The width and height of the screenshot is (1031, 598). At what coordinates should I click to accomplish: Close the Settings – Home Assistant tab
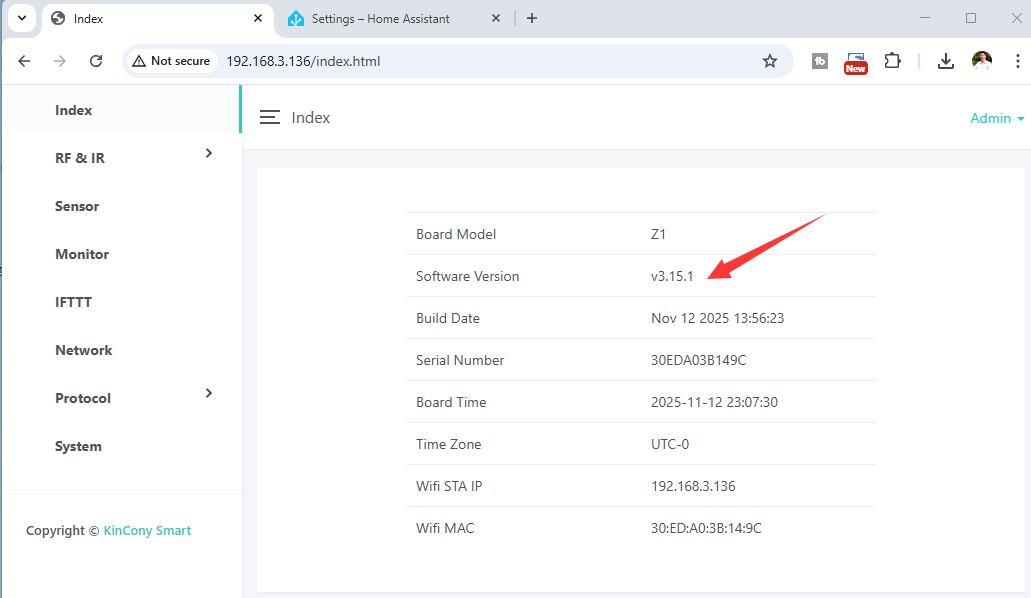click(x=495, y=18)
